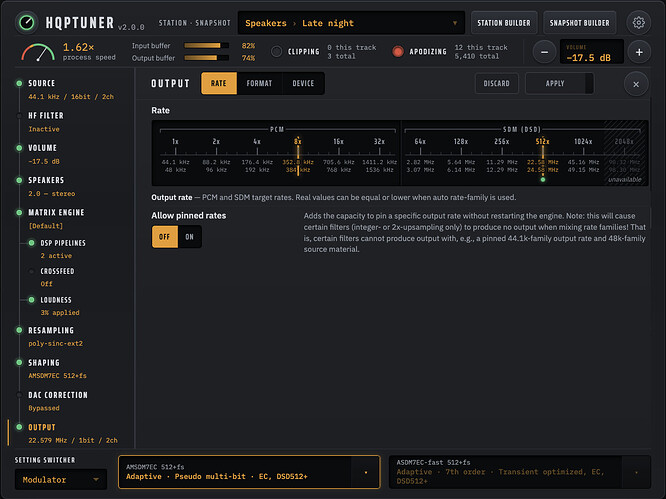Click the green status dot beside DSP Pipelines

(x=31, y=243)
